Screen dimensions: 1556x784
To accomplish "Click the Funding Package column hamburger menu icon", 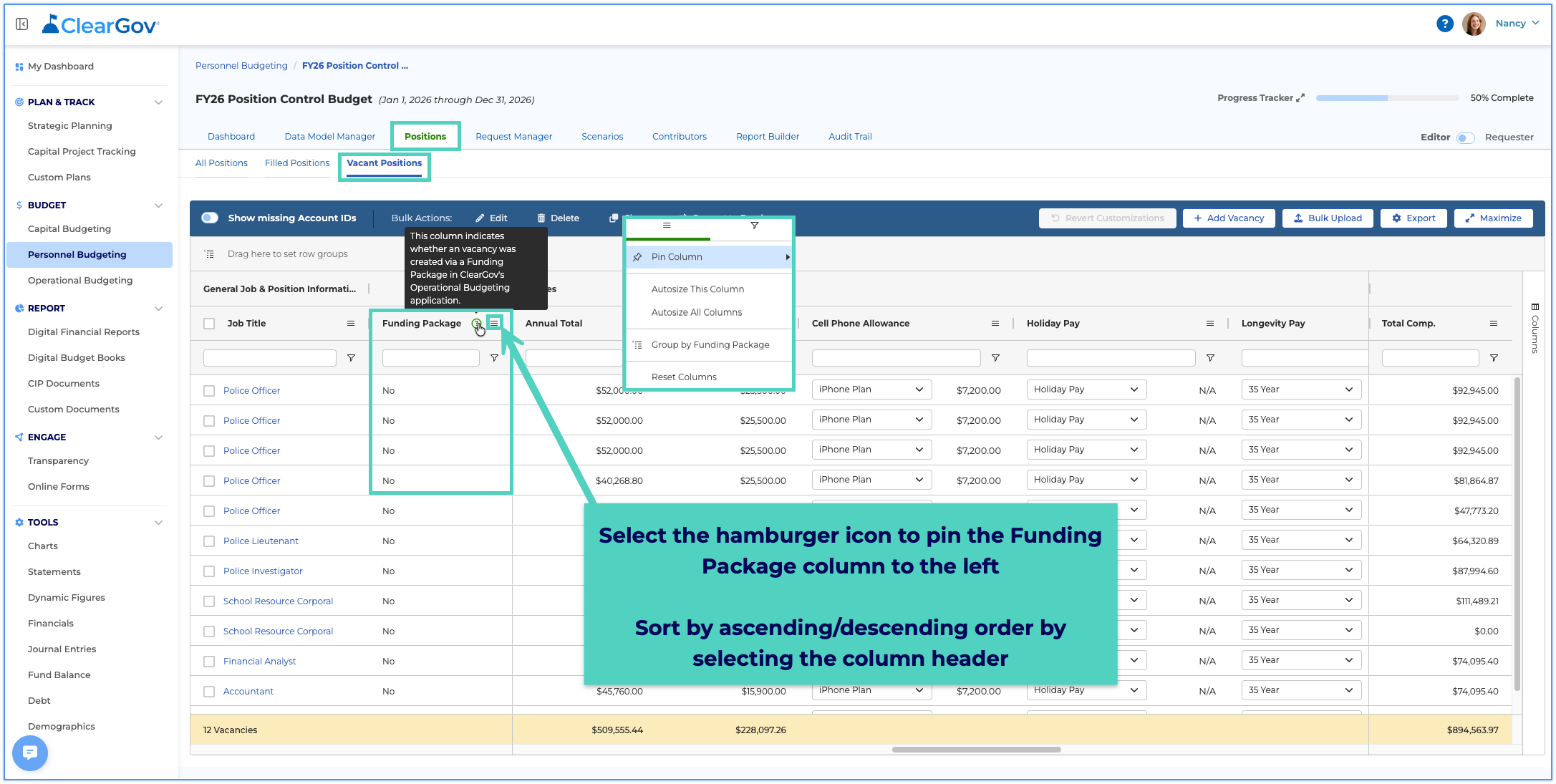I will pos(494,323).
